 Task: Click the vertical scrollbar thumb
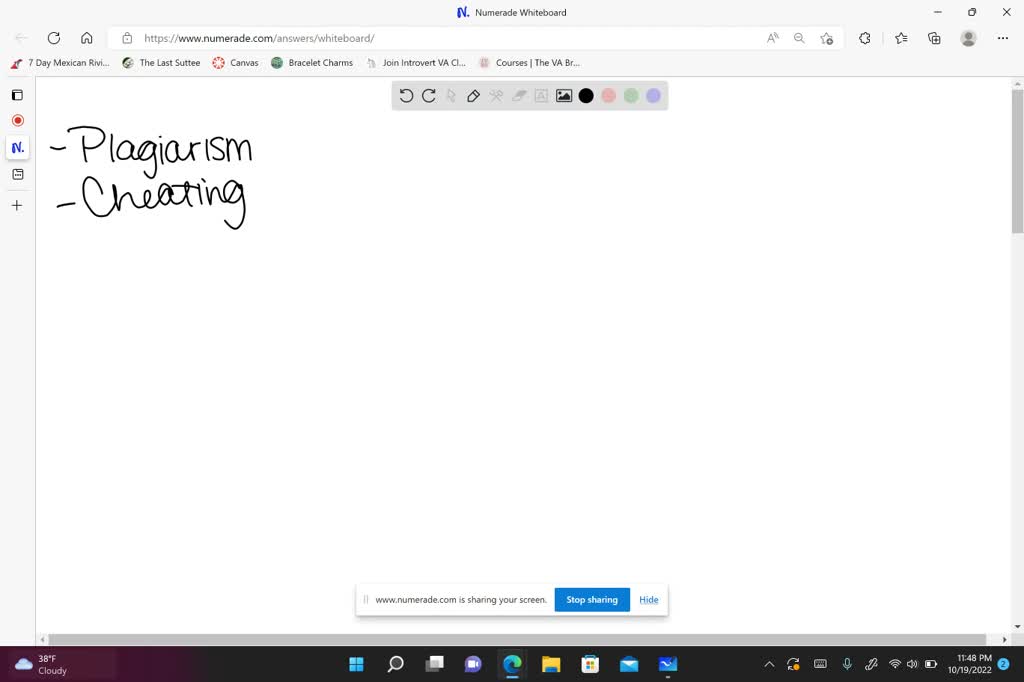click(1017, 161)
